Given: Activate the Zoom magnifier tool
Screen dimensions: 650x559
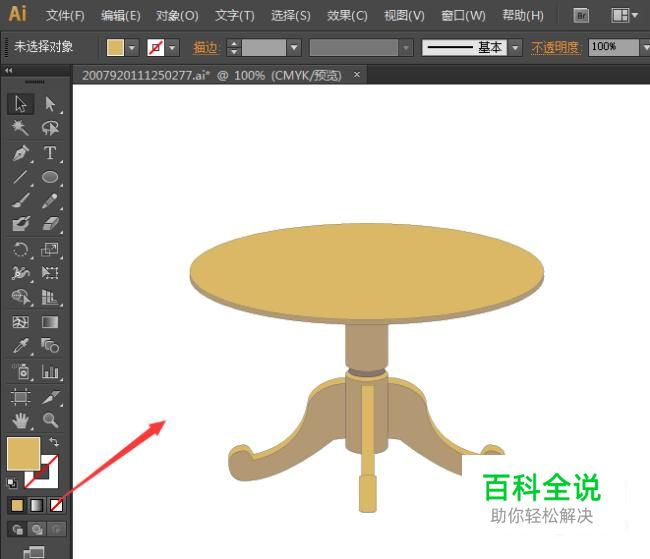Looking at the screenshot, I should coord(49,420).
